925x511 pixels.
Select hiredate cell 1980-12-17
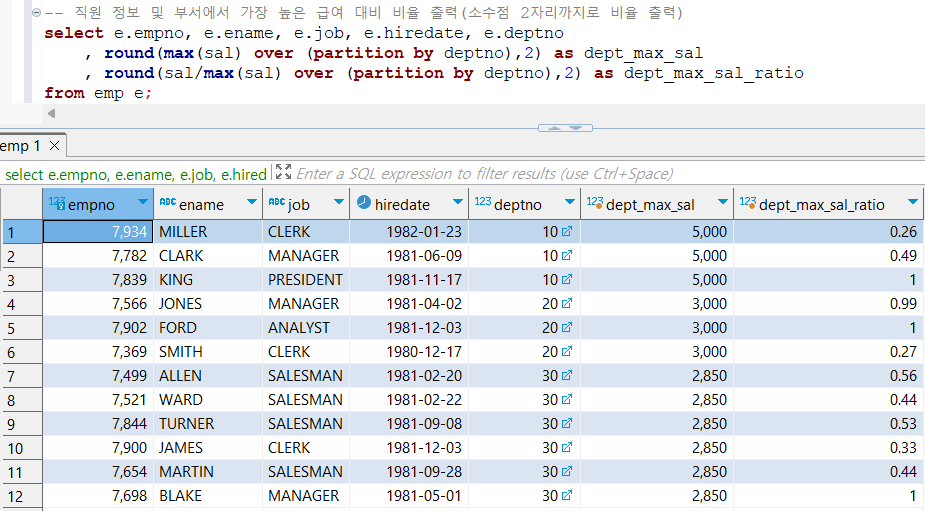[x=409, y=352]
